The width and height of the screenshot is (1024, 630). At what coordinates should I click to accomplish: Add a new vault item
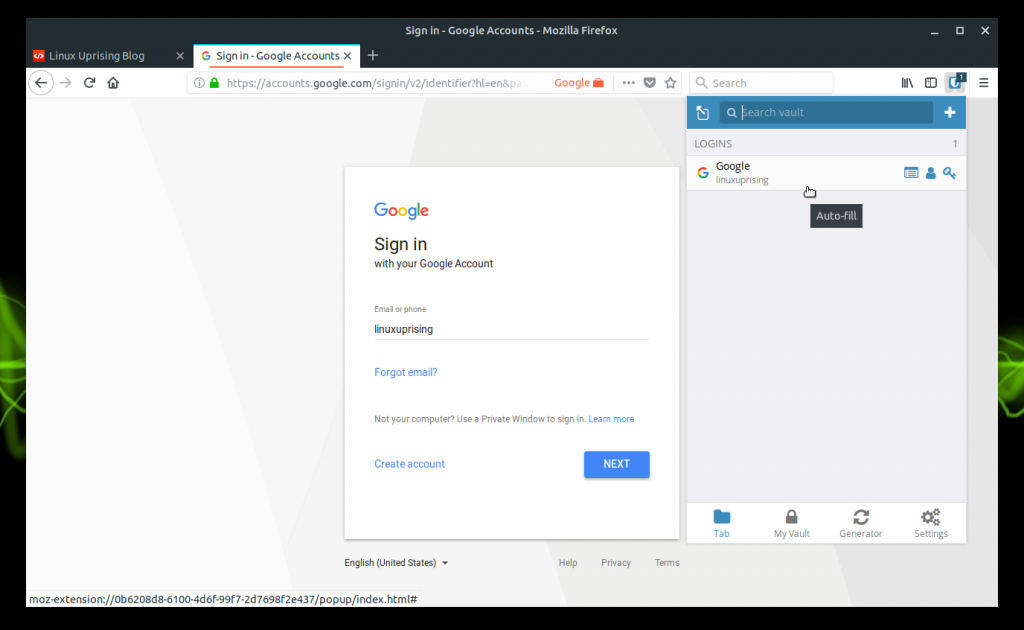point(949,112)
